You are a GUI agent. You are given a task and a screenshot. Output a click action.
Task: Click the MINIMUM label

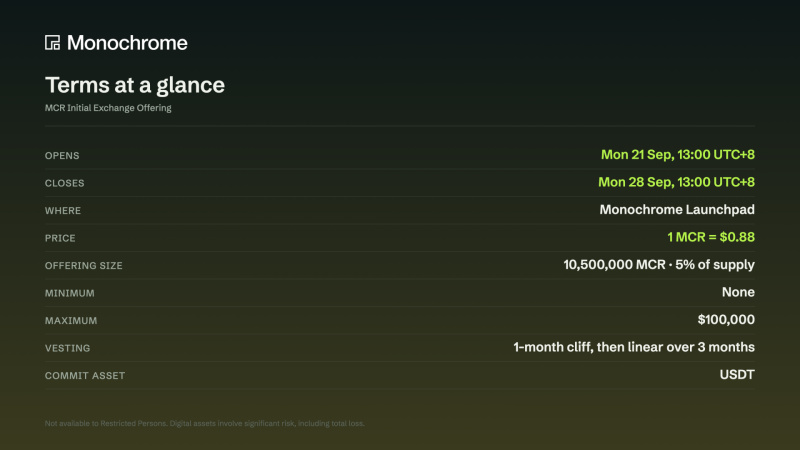click(x=70, y=293)
